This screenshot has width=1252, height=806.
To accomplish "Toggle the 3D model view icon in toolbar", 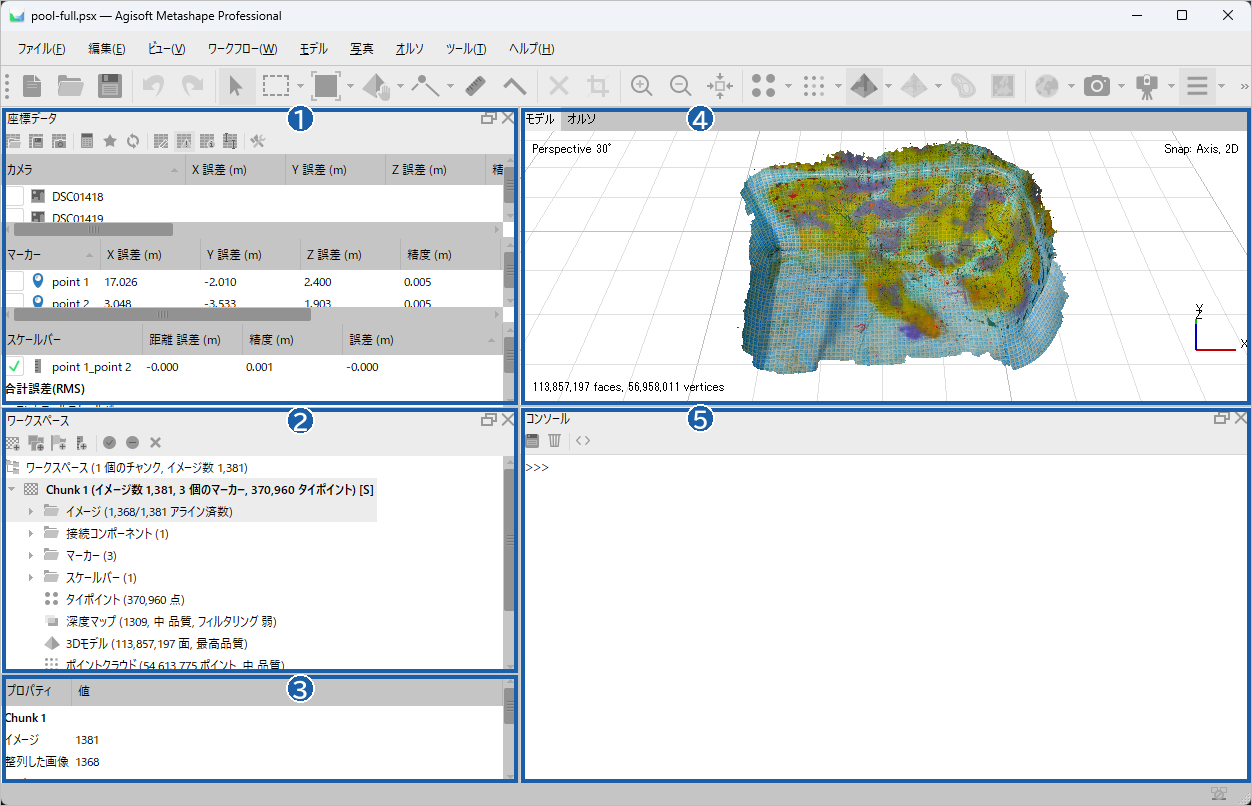I will (863, 86).
